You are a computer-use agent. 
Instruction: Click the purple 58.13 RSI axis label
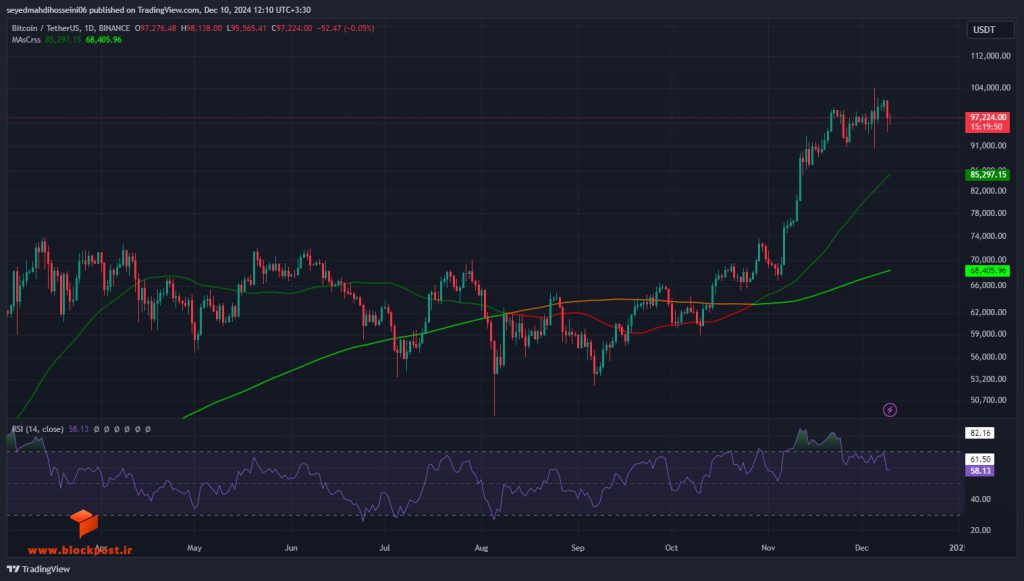(x=980, y=471)
